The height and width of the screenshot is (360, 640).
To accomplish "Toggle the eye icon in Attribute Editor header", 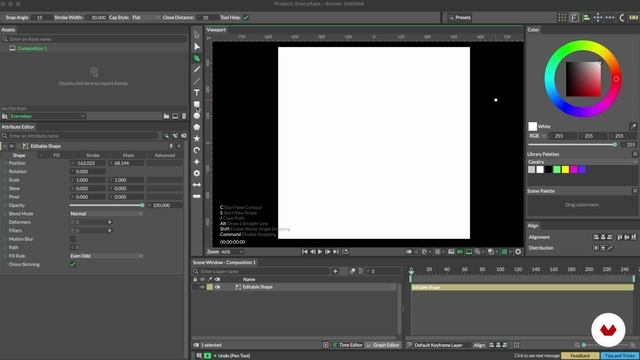I will click(11, 146).
